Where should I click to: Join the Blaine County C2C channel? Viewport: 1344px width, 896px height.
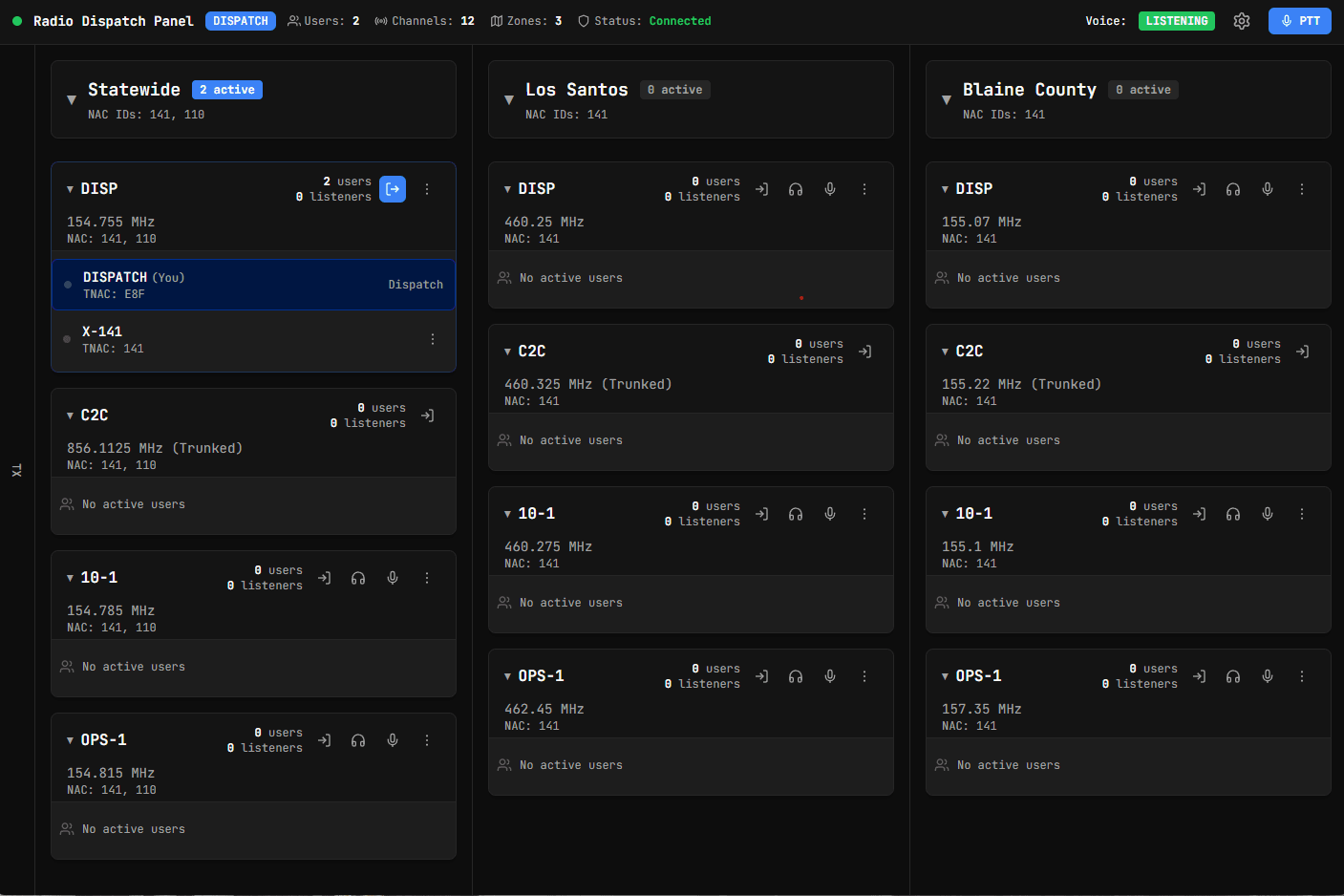[x=1302, y=351]
